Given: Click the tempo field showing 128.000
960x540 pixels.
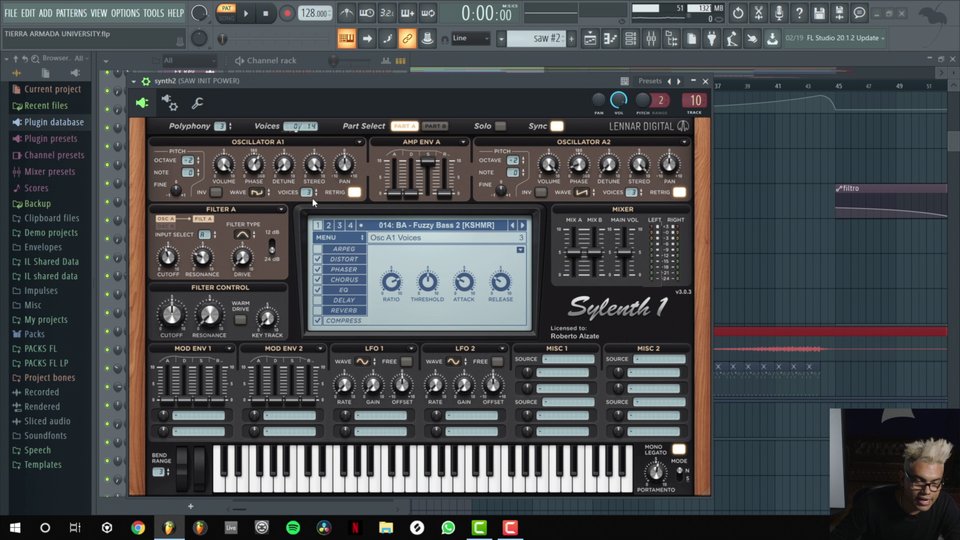Looking at the screenshot, I should 315,13.
